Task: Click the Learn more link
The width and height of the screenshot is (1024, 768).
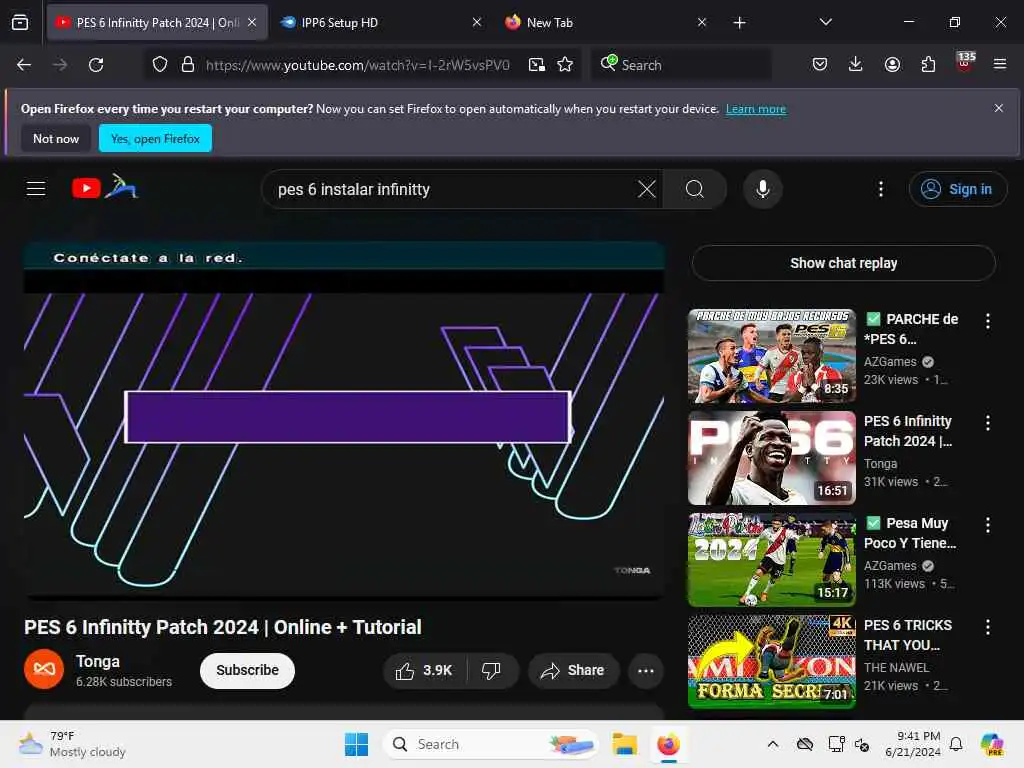Action: pyautogui.click(x=756, y=109)
